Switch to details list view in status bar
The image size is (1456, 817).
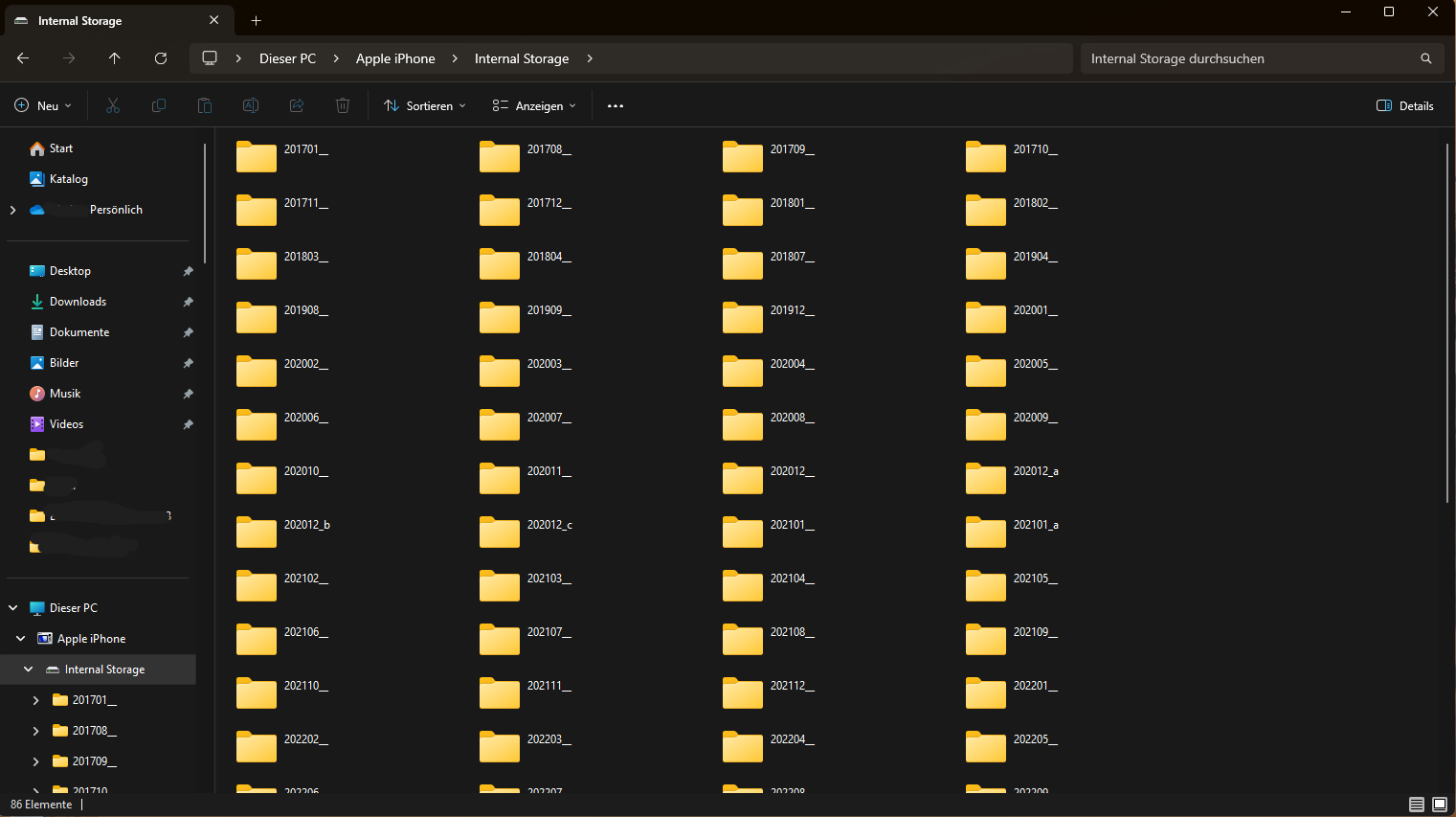[x=1417, y=805]
